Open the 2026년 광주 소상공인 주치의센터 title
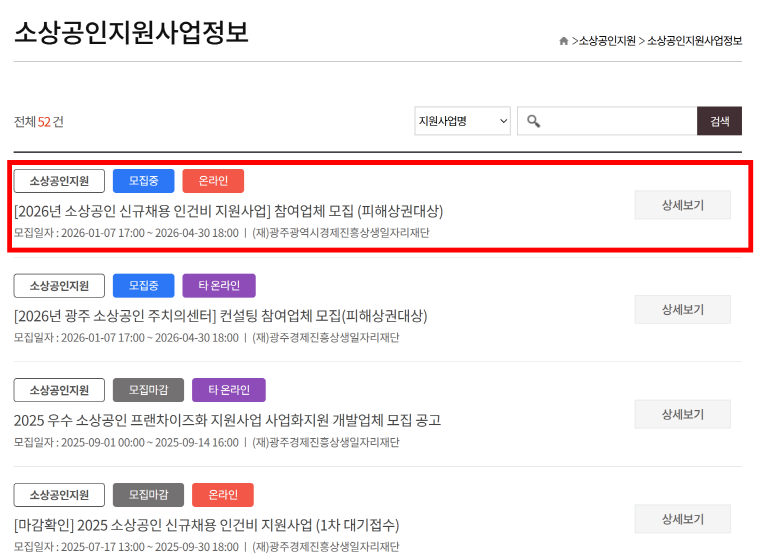Image resolution: width=760 pixels, height=559 pixels. (220, 316)
